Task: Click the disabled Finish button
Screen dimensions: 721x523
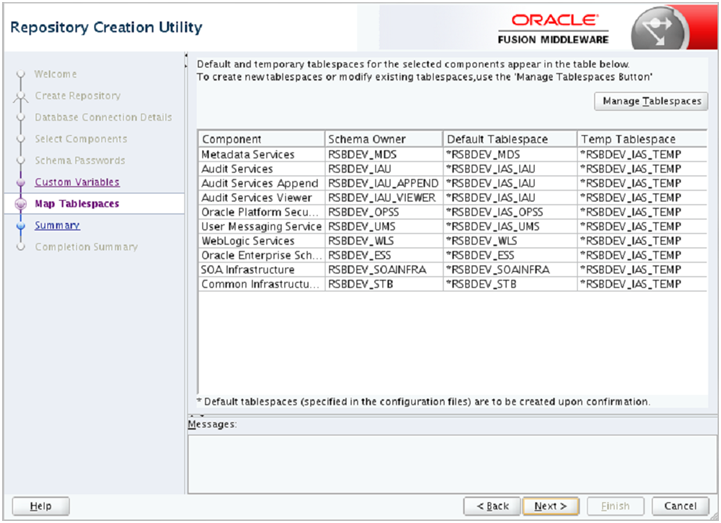Action: (x=615, y=506)
